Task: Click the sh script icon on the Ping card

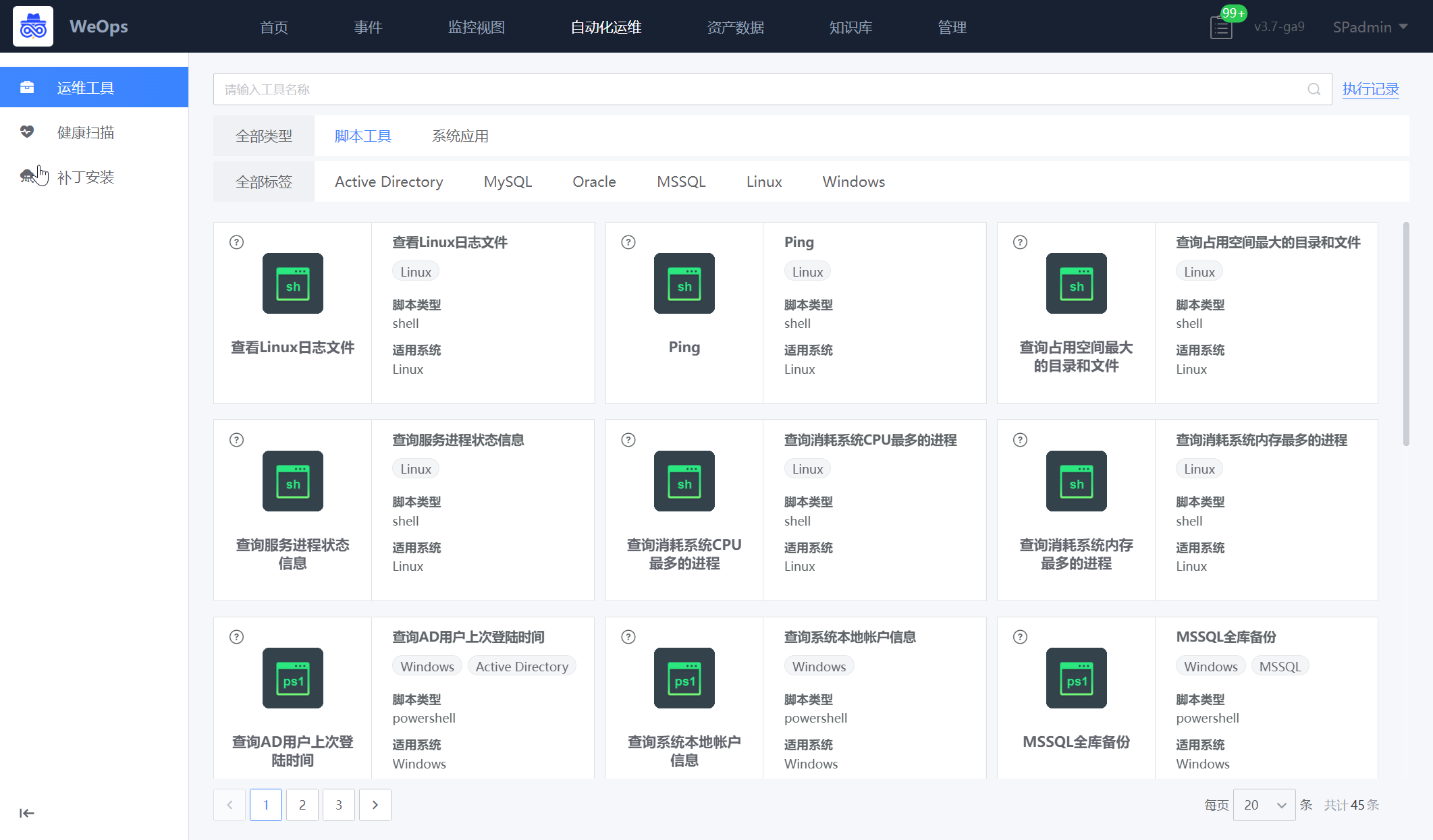Action: click(684, 283)
